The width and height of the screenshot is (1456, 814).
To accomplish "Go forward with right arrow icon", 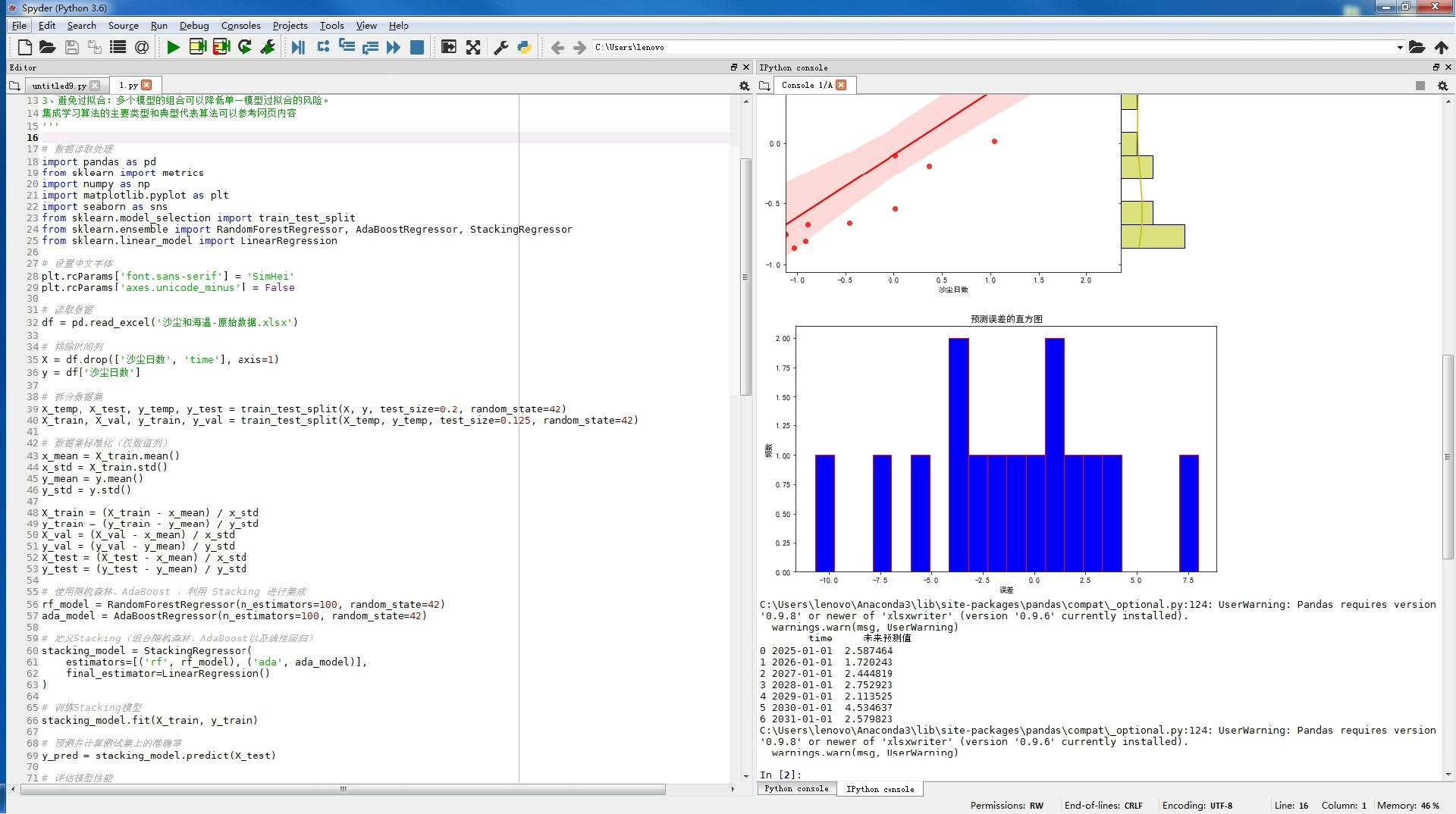I will (x=579, y=47).
